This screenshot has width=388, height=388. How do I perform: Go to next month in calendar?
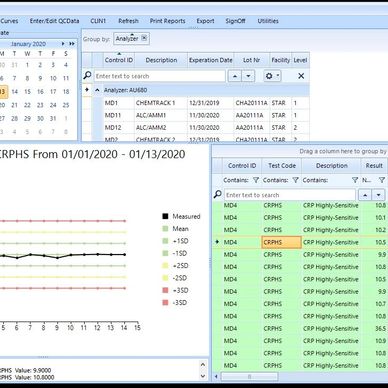coord(63,44)
